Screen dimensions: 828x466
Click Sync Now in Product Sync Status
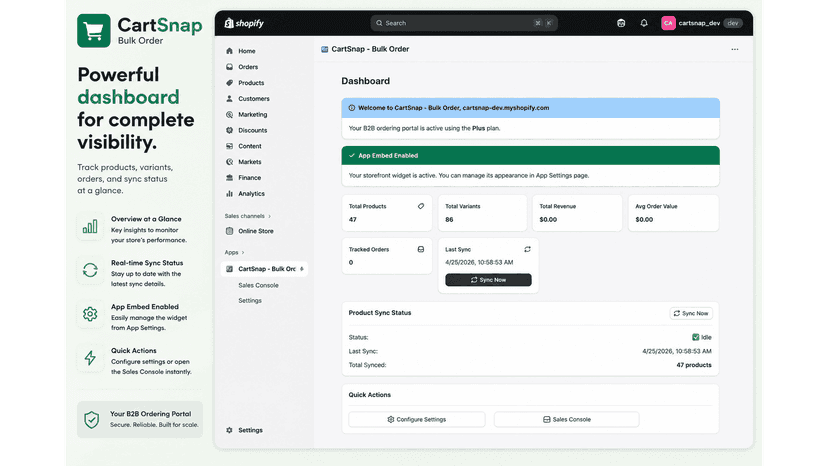(x=691, y=313)
